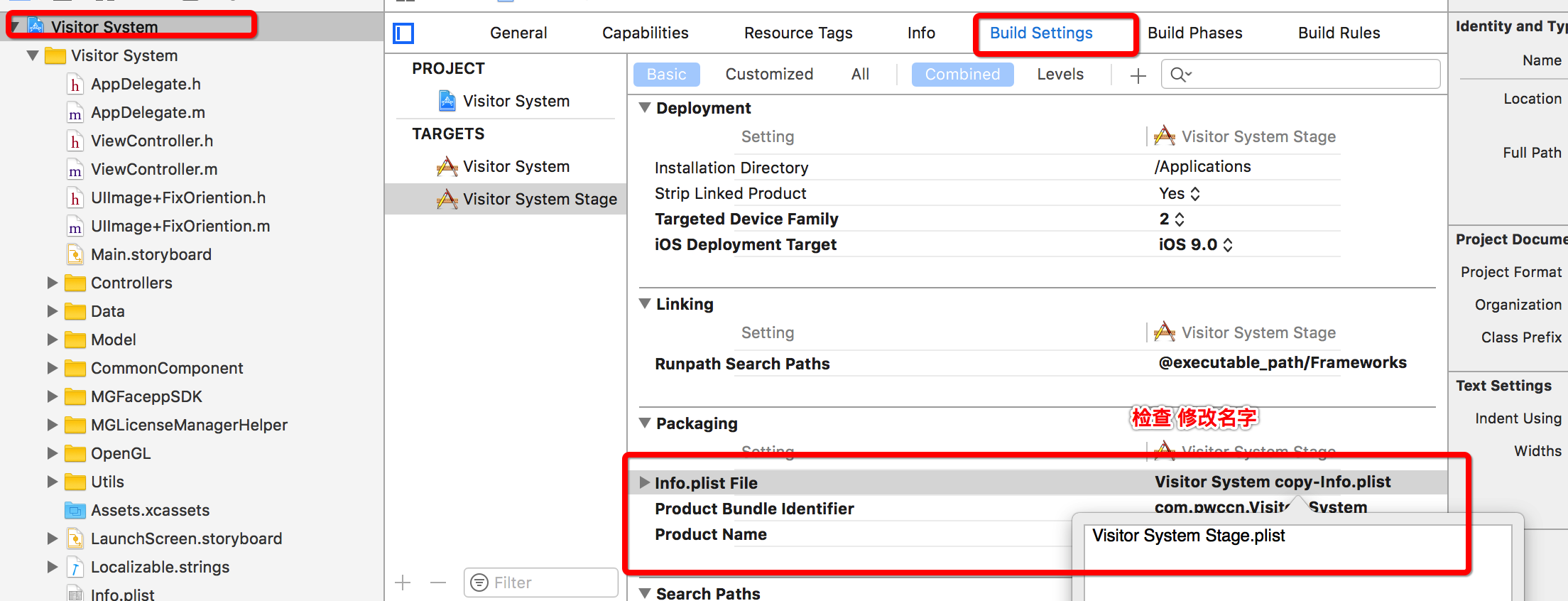1568x601 pixels.
Task: Open the Assets.xcassets catalog
Action: pyautogui.click(x=150, y=510)
